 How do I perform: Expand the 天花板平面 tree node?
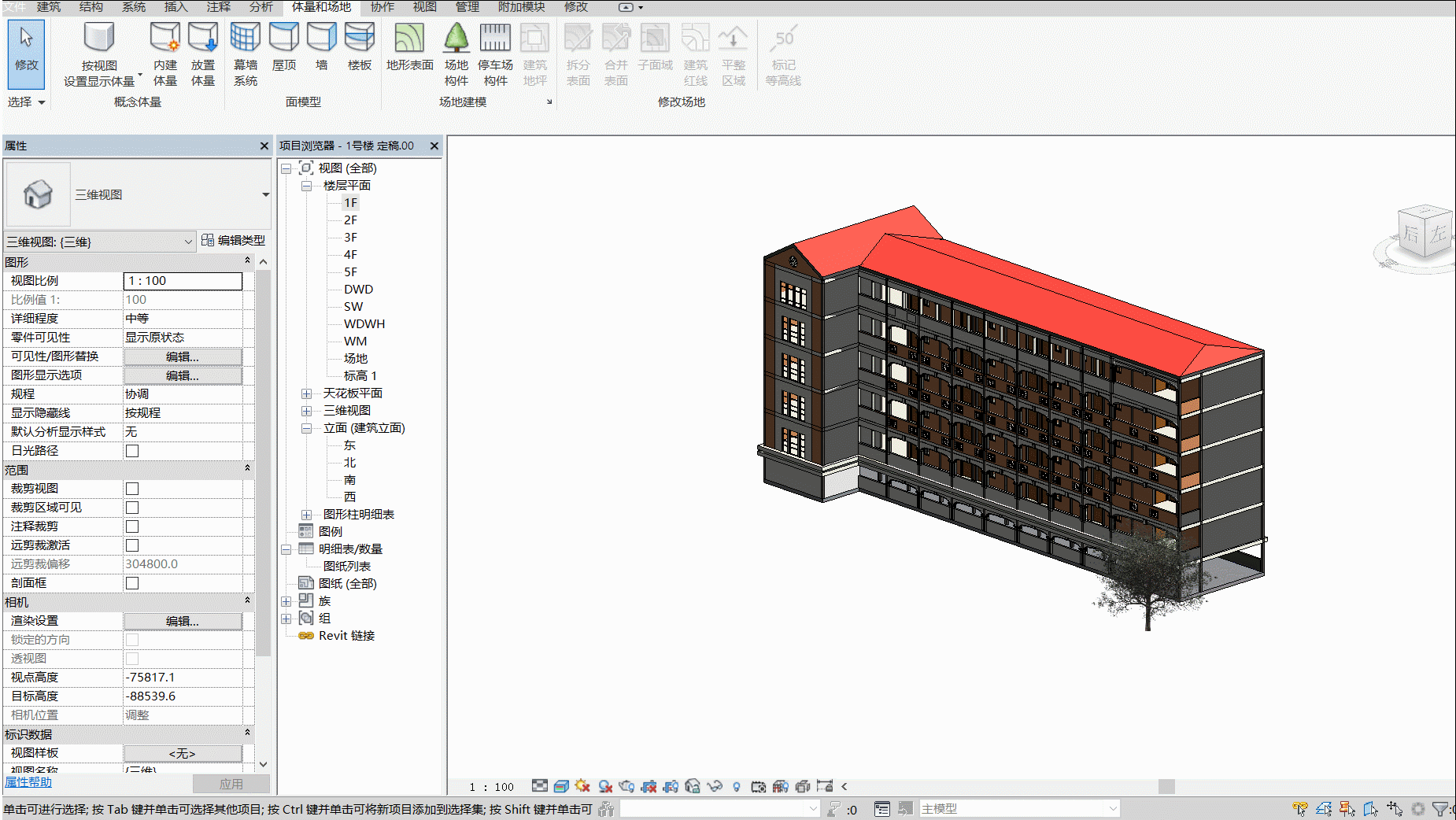(306, 393)
